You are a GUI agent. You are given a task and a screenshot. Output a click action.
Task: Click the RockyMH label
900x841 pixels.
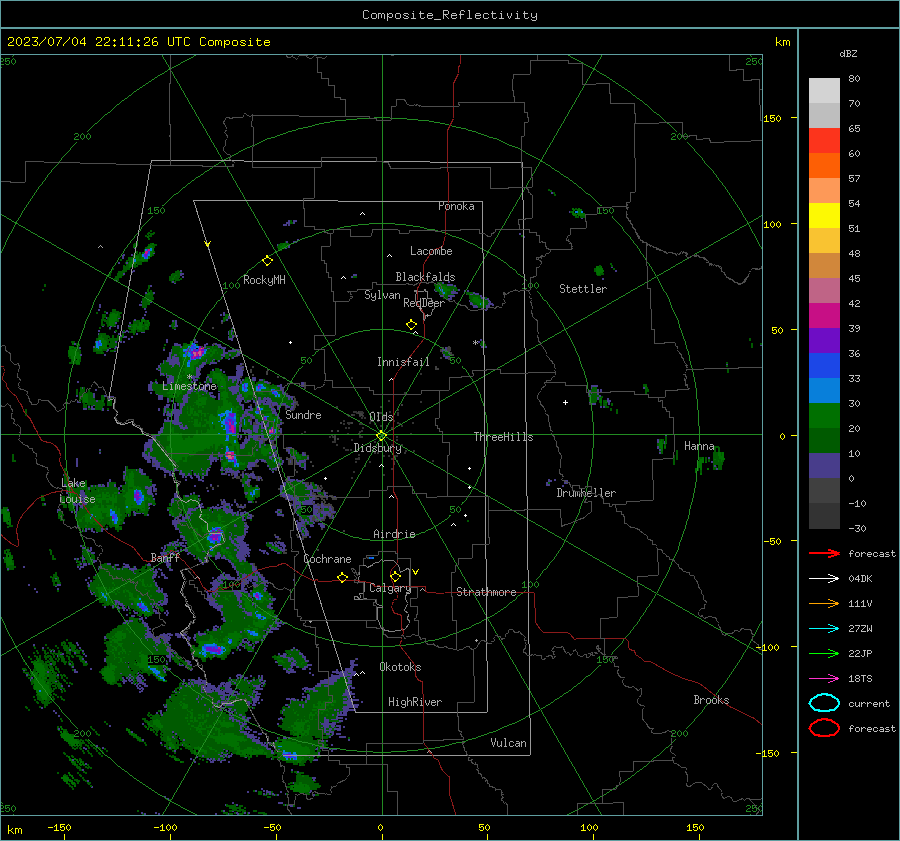pyautogui.click(x=264, y=280)
